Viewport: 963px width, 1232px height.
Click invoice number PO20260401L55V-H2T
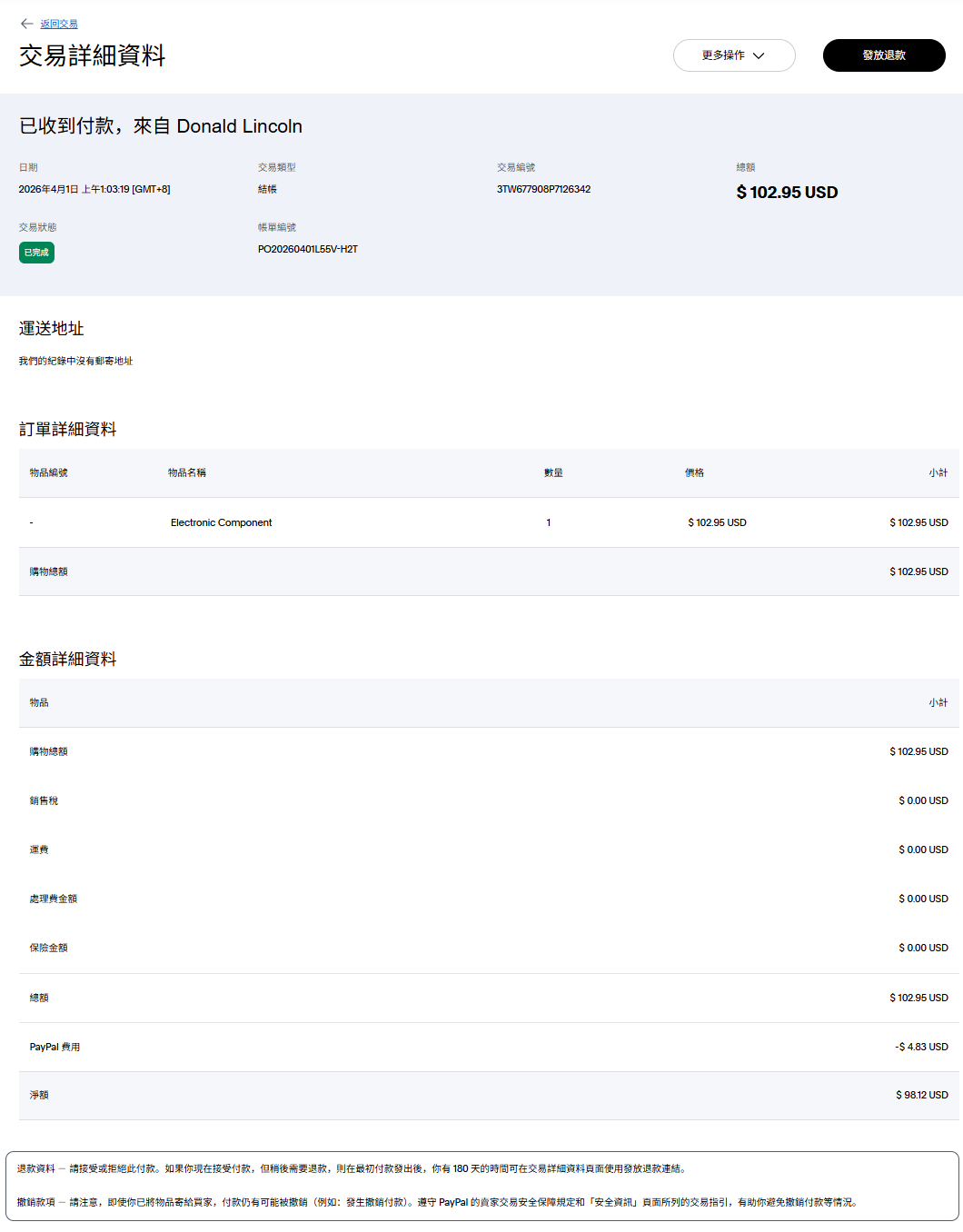point(307,249)
